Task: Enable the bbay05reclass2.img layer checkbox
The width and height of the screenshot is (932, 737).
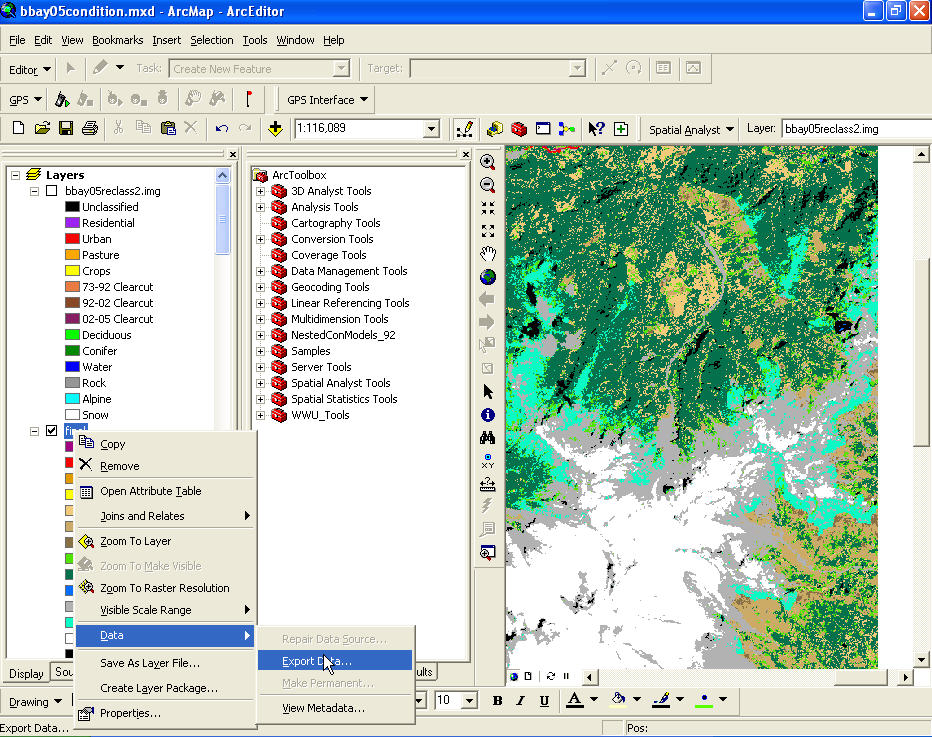Action: tap(52, 191)
